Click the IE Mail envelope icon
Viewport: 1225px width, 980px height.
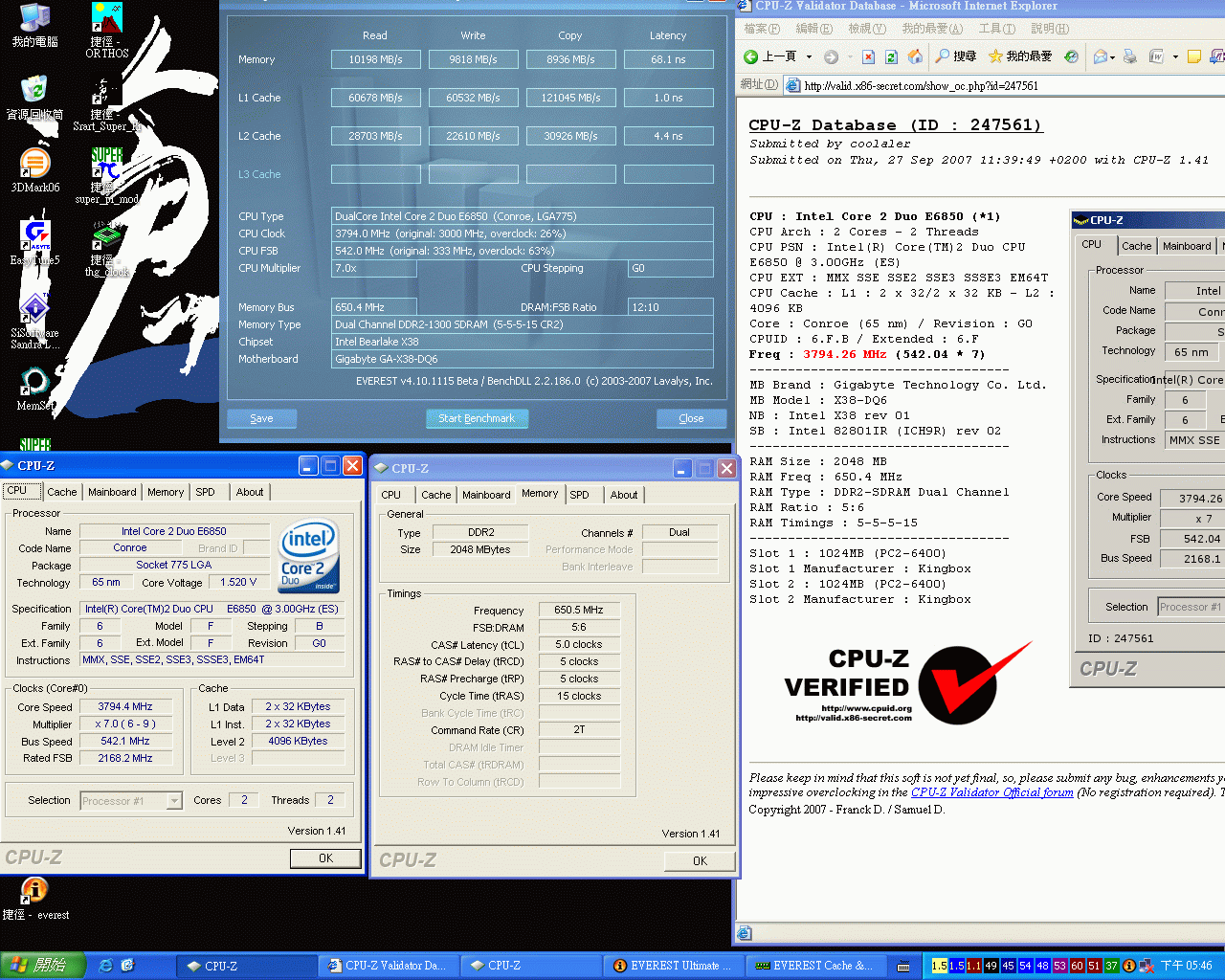pos(1101,56)
